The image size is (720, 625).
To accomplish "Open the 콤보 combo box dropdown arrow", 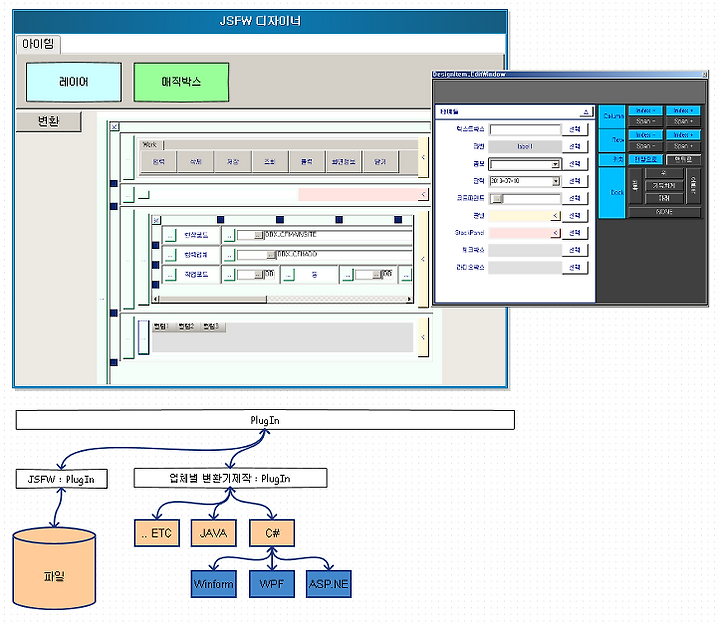I will 555,164.
